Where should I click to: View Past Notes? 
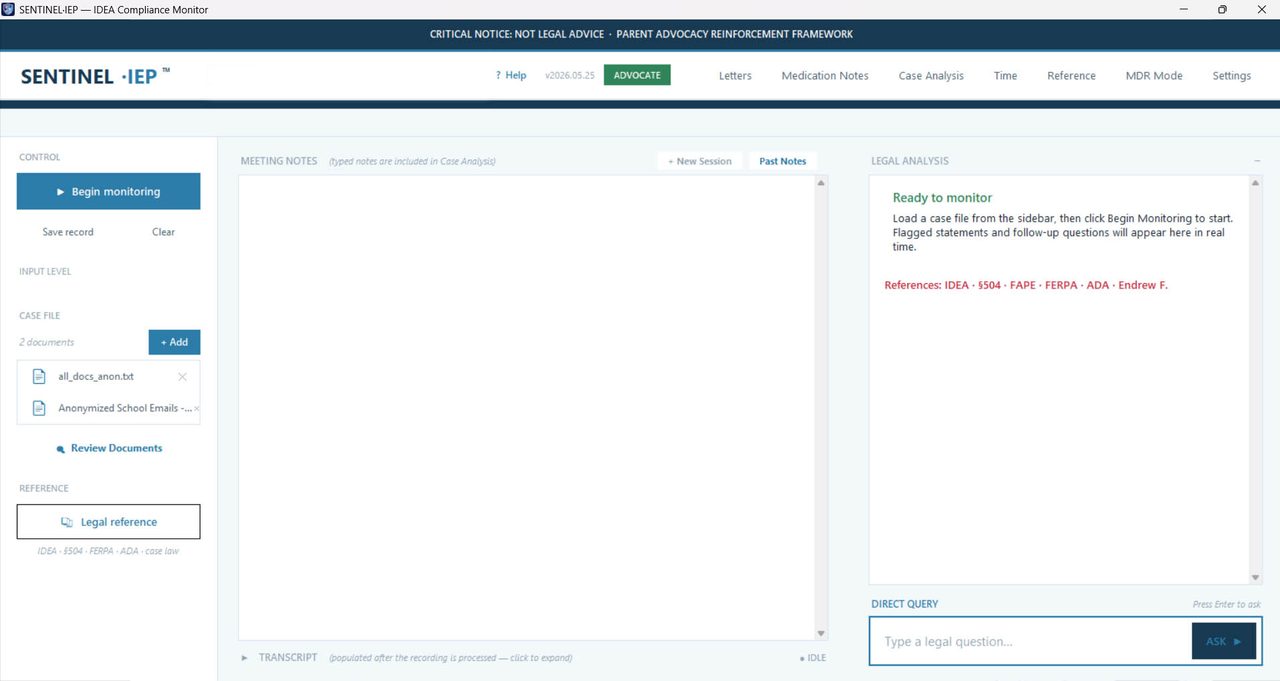point(782,161)
